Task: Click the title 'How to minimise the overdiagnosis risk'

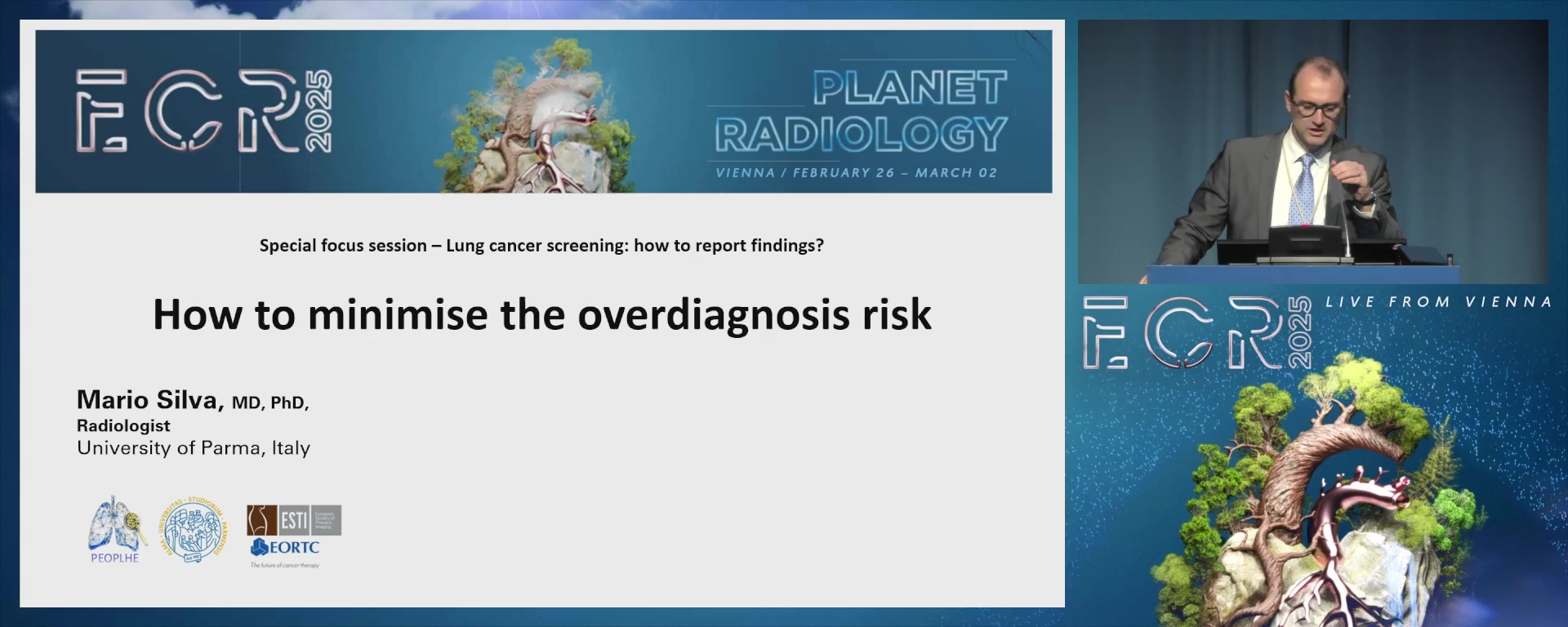Action: click(x=542, y=315)
